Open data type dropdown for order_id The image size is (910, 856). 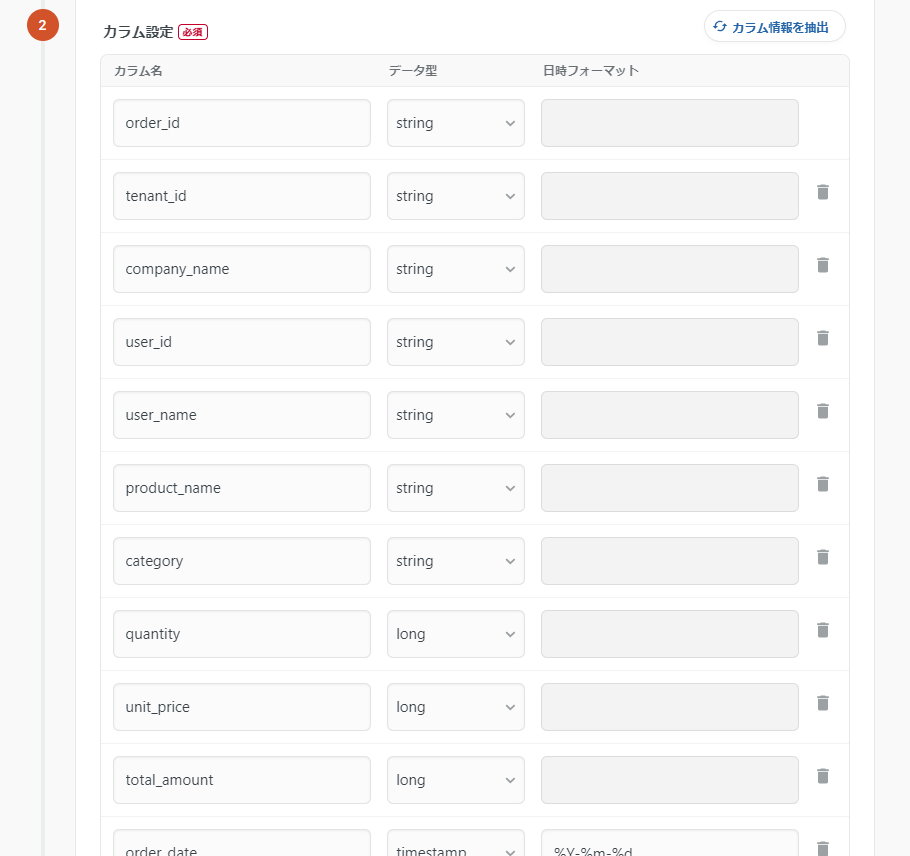click(x=456, y=123)
